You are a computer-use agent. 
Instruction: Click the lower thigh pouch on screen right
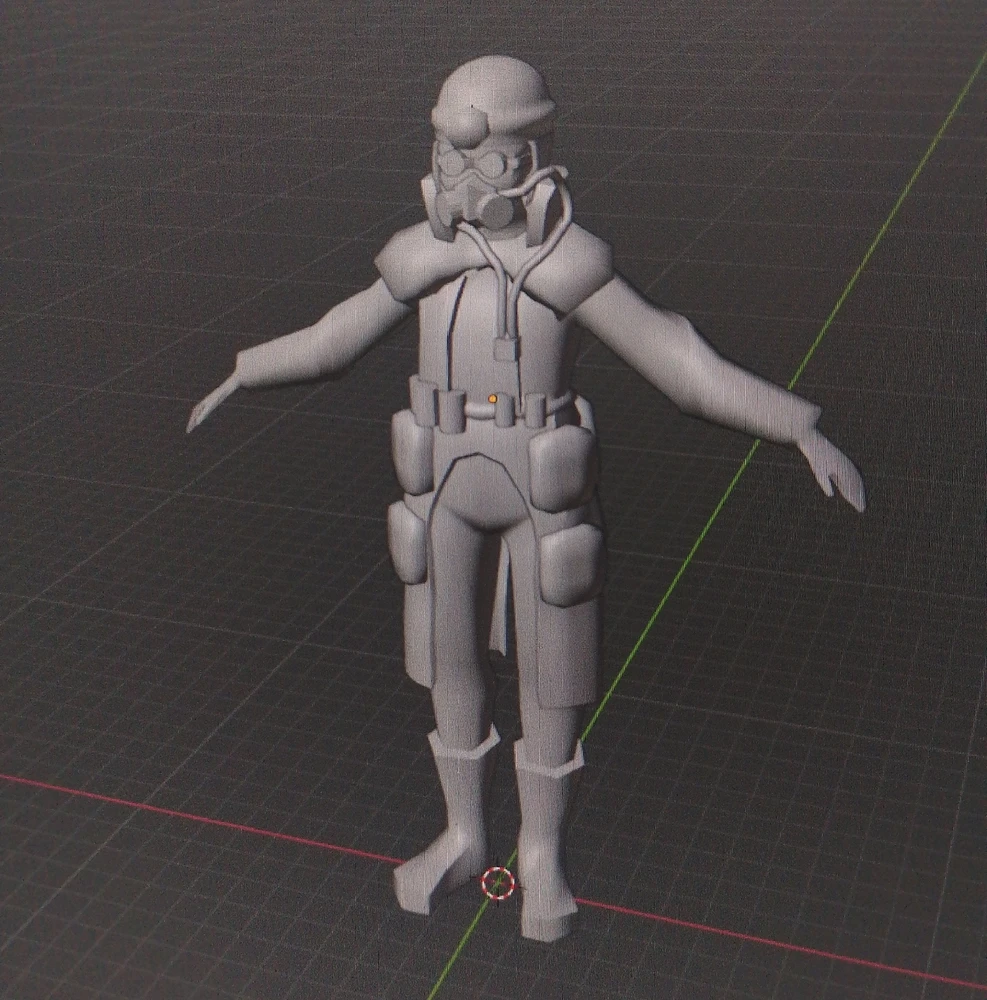(571, 564)
